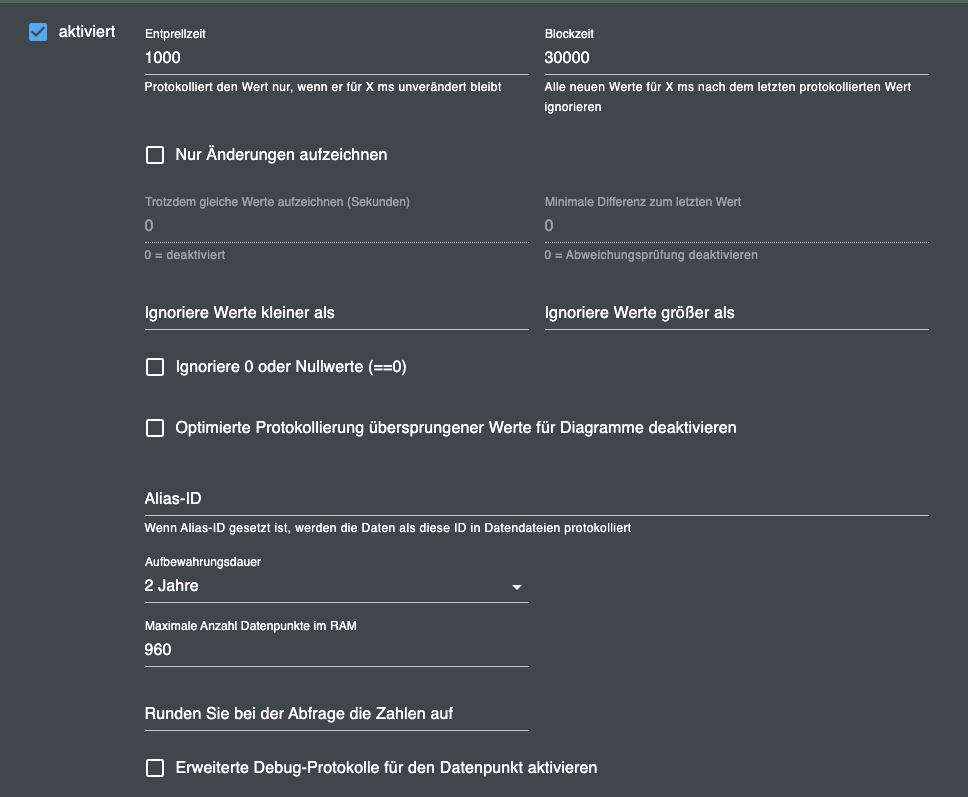Click the Erweiterte Debug-Protokolle label text
Viewport: 968px width, 797px height.
point(386,768)
